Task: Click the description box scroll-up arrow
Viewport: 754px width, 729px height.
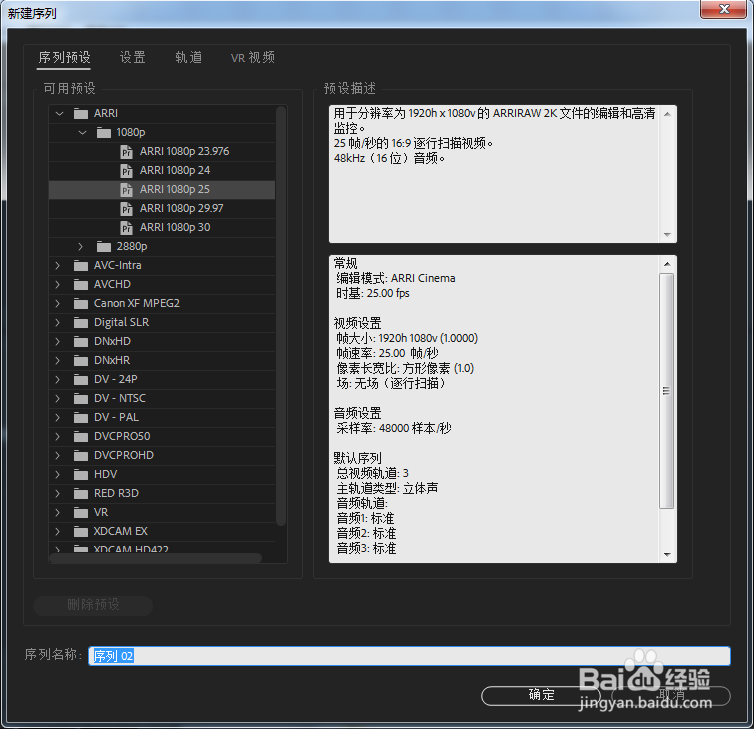Action: point(667,114)
